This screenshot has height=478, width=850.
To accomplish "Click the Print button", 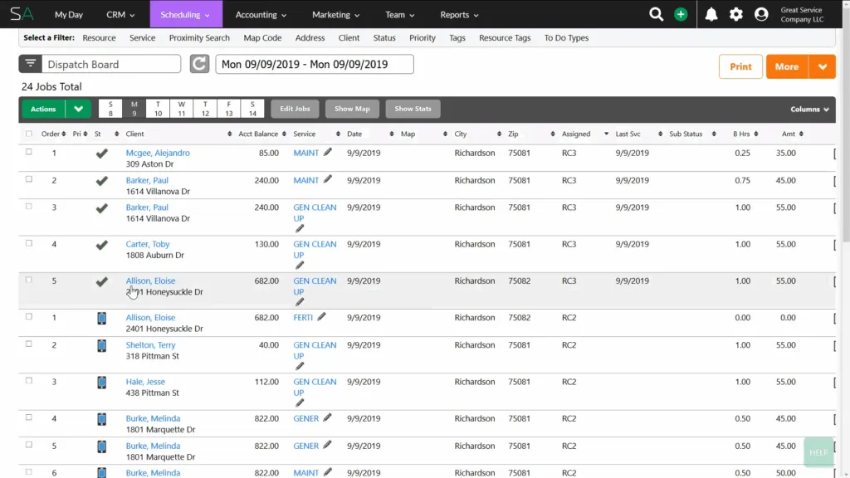I will [x=740, y=67].
